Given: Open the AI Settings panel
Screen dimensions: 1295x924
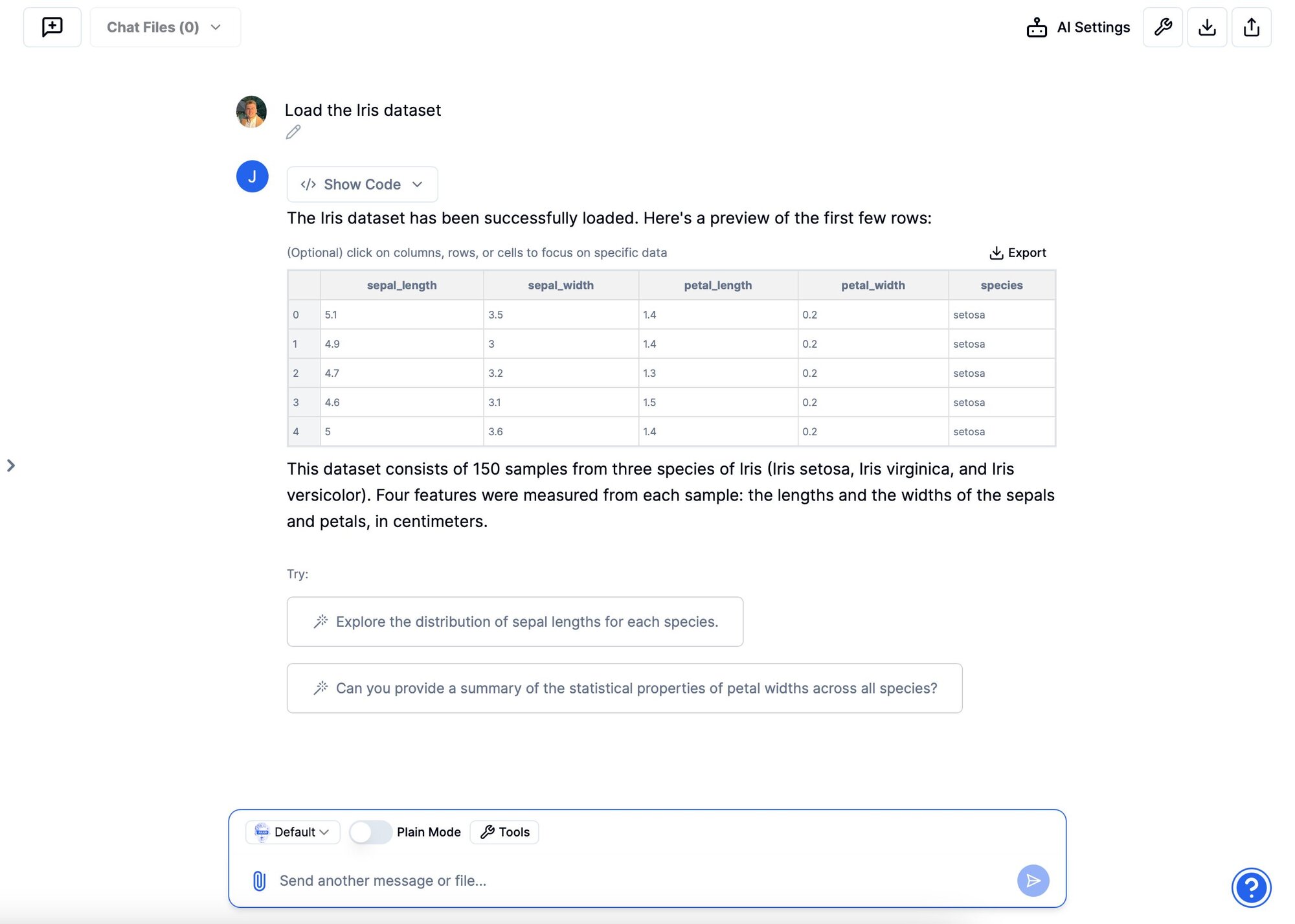Looking at the screenshot, I should (1077, 27).
